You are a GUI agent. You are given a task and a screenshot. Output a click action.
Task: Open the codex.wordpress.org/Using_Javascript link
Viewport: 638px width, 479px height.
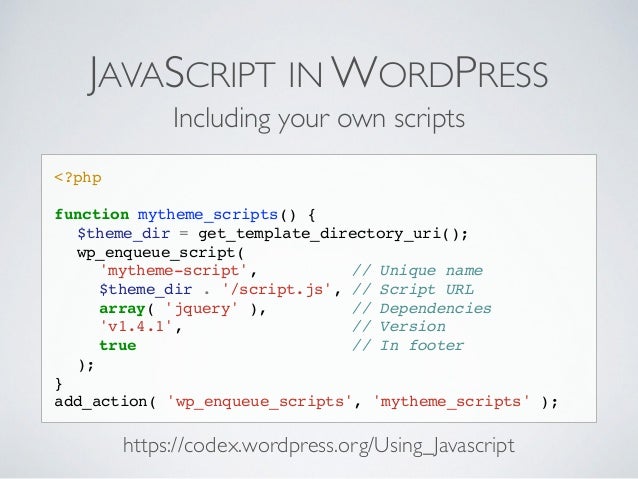point(319,446)
